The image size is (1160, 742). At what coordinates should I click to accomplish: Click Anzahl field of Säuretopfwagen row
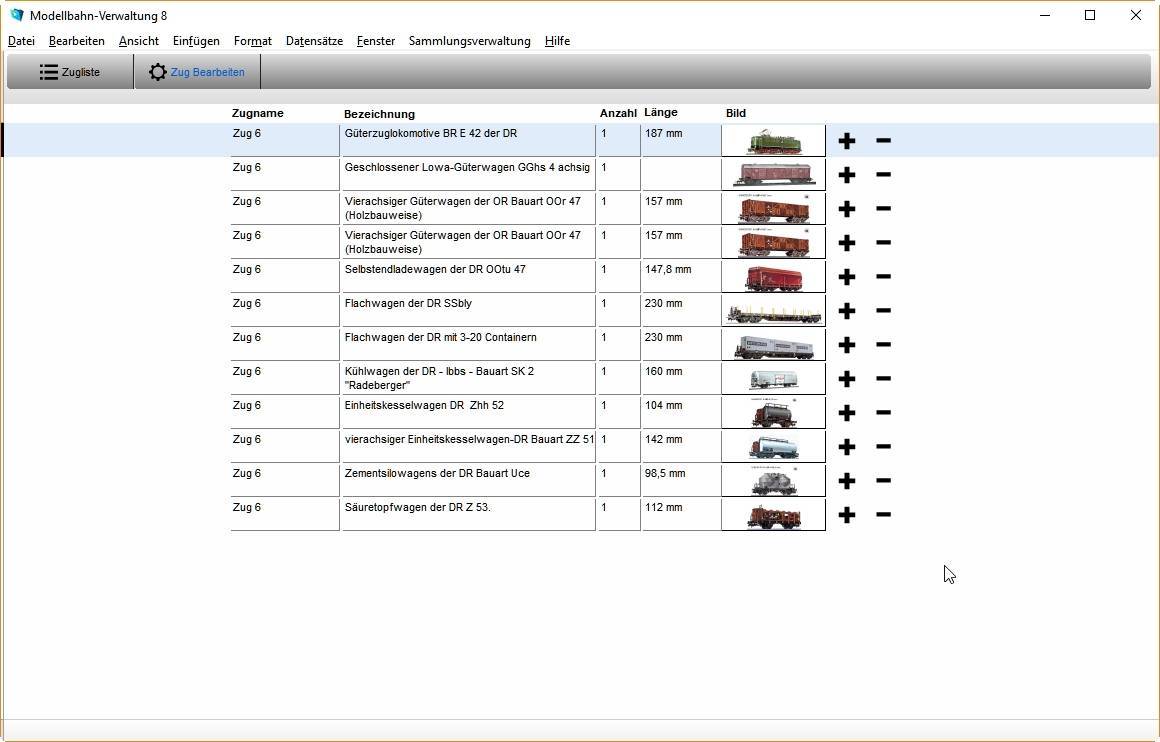(618, 514)
